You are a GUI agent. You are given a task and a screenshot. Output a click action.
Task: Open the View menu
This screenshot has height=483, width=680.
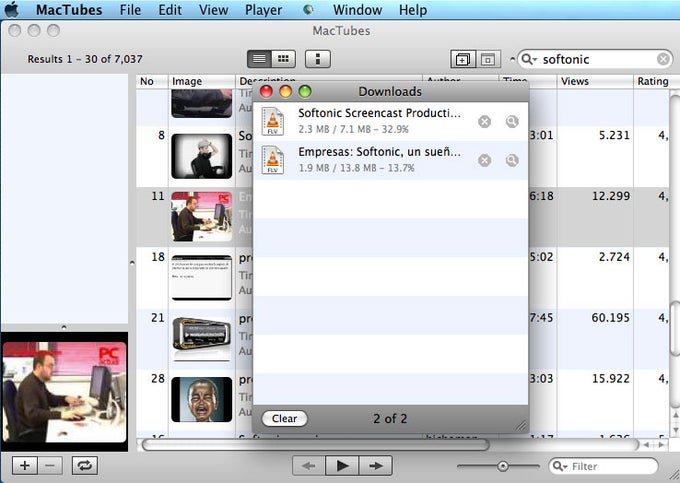(x=213, y=10)
